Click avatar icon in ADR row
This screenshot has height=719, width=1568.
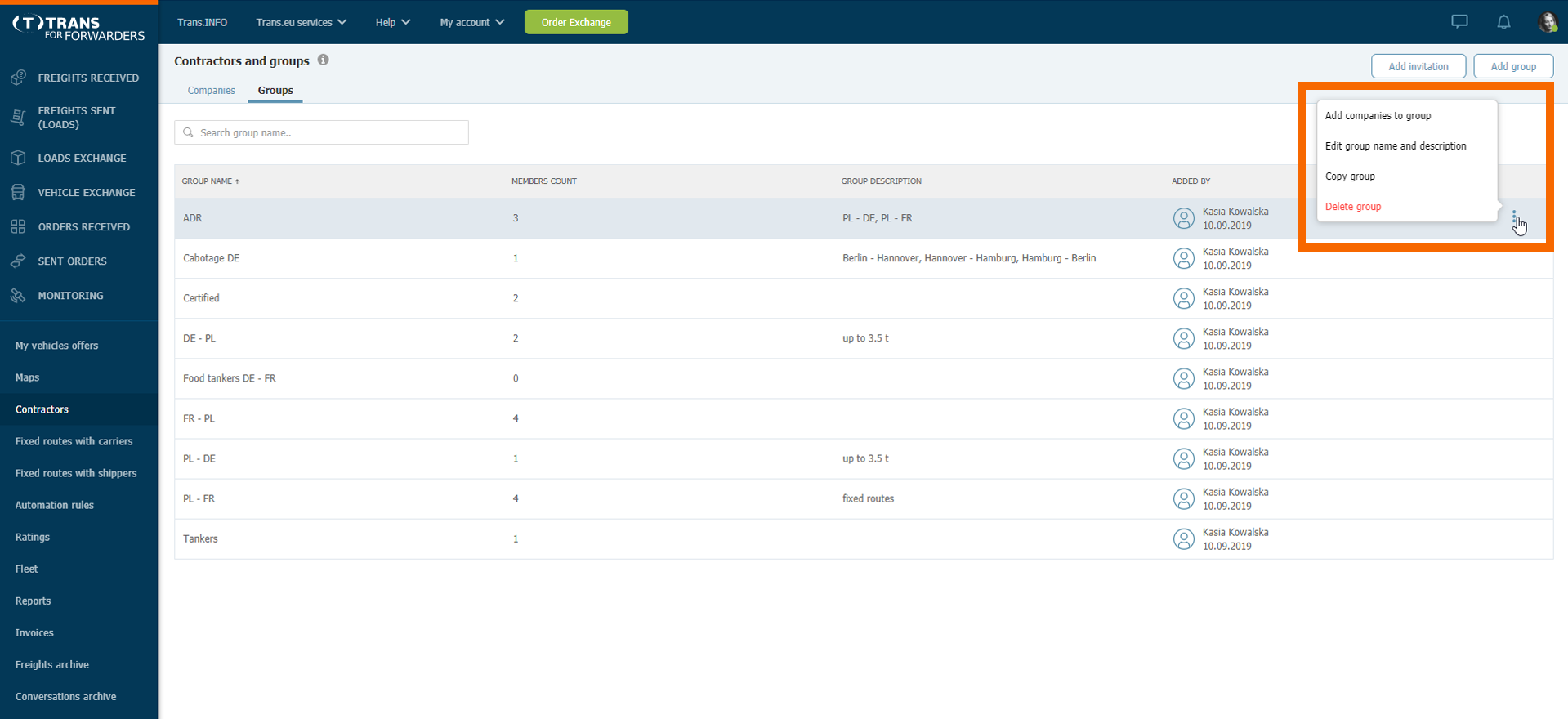1183,218
